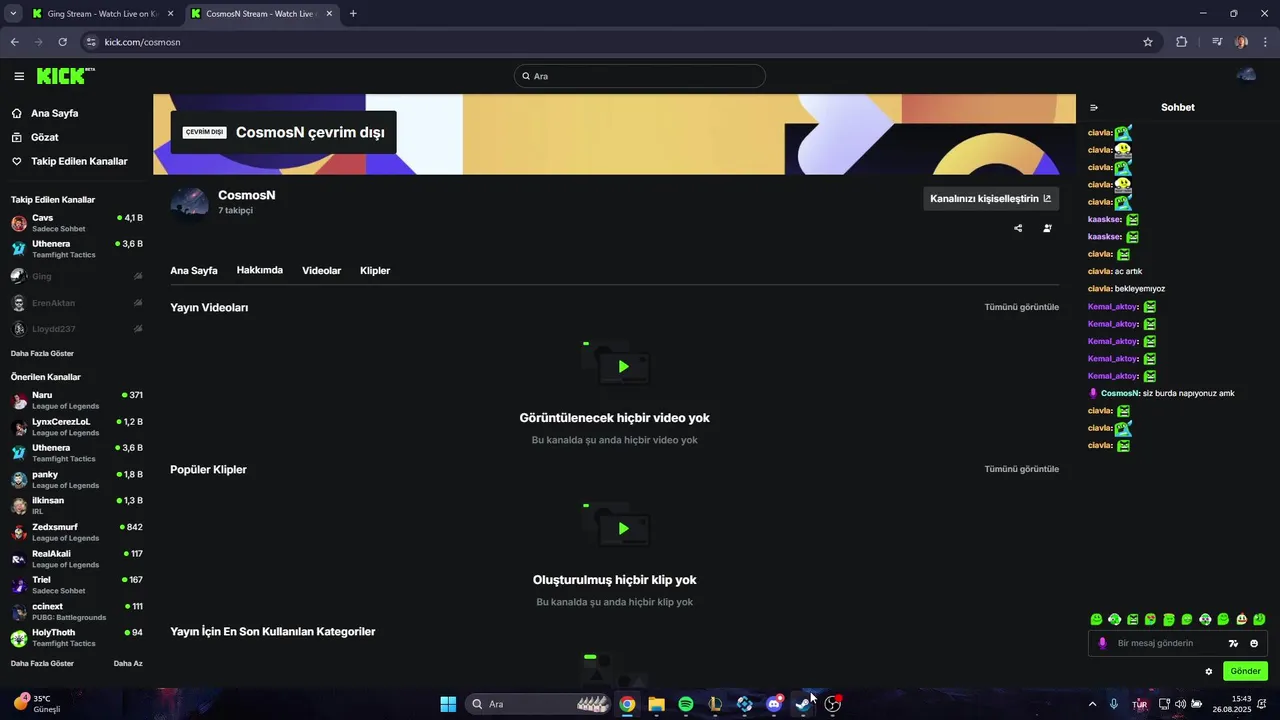Click the CosmosN channel avatar
The image size is (1280, 720).
coord(190,203)
